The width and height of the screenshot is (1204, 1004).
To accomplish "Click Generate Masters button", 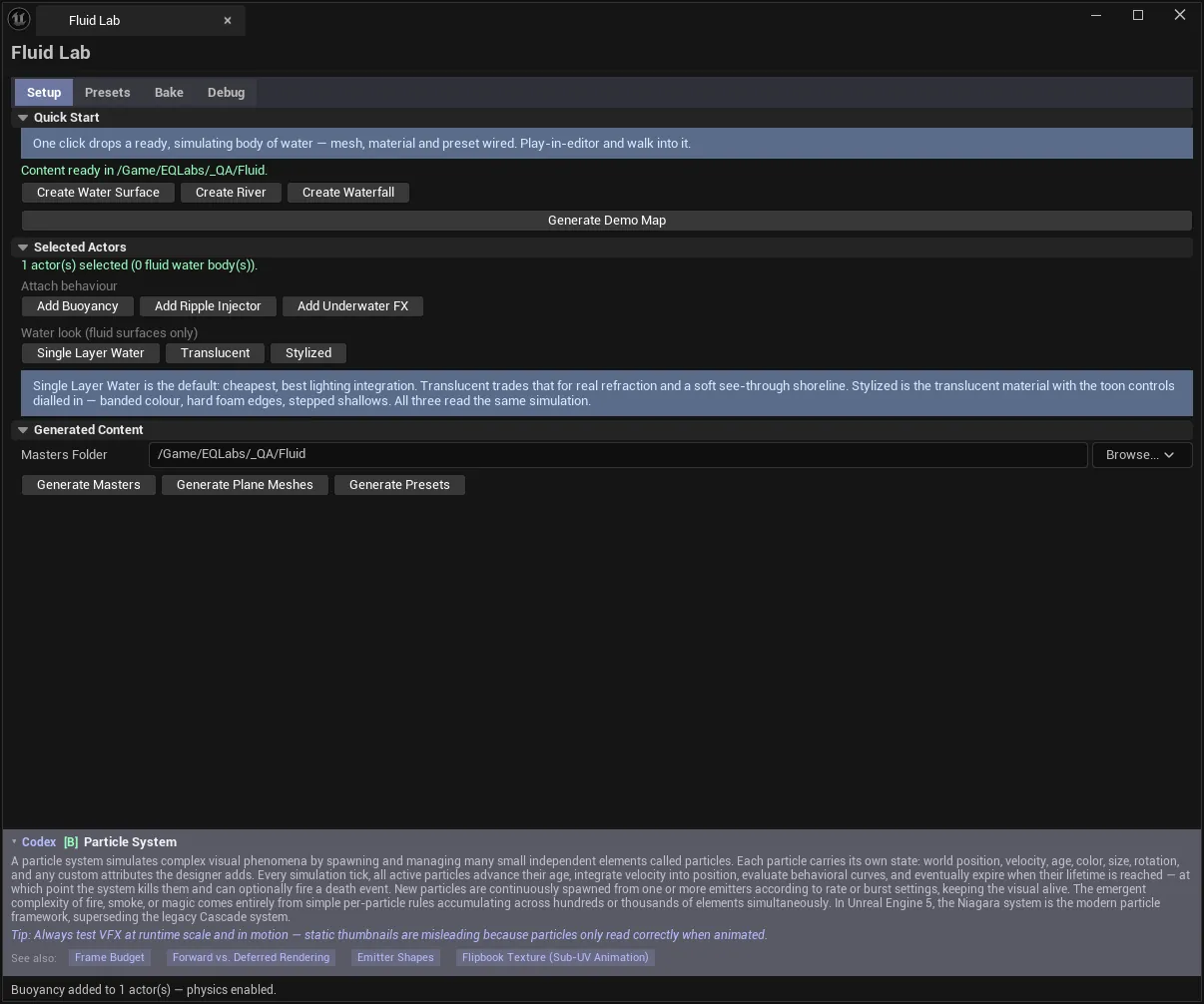I will coord(89,485).
